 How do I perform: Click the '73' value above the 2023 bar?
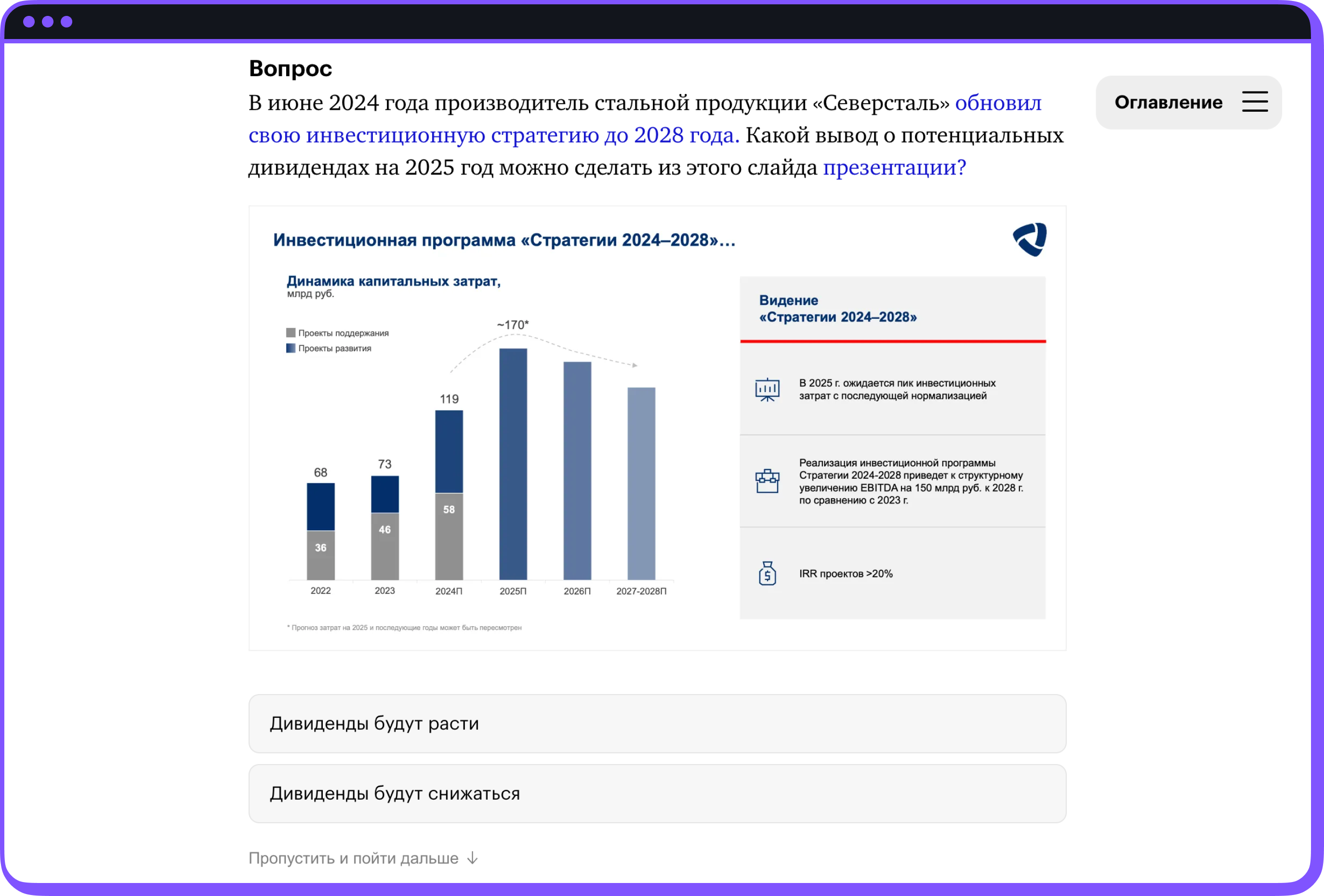click(384, 464)
